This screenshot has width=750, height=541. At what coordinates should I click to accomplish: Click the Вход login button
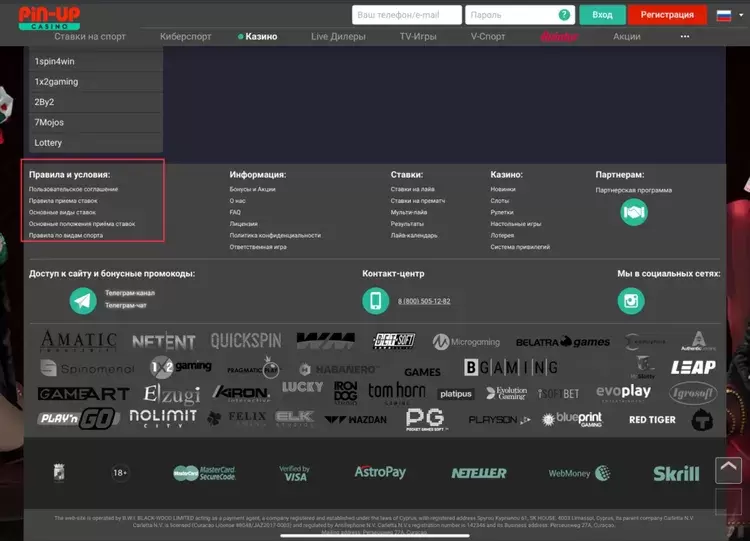(602, 15)
